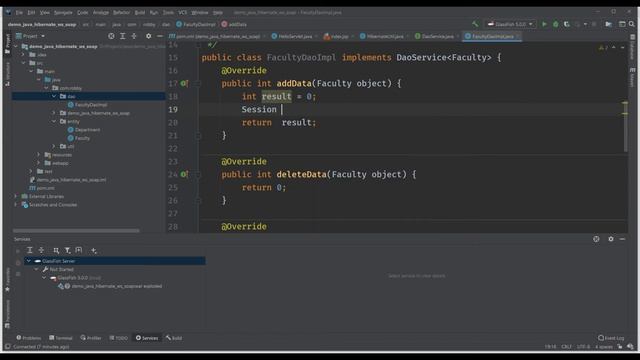This screenshot has height=360, width=640.
Task: Open Project Structure icon in toolbar
Action: [x=609, y=24]
